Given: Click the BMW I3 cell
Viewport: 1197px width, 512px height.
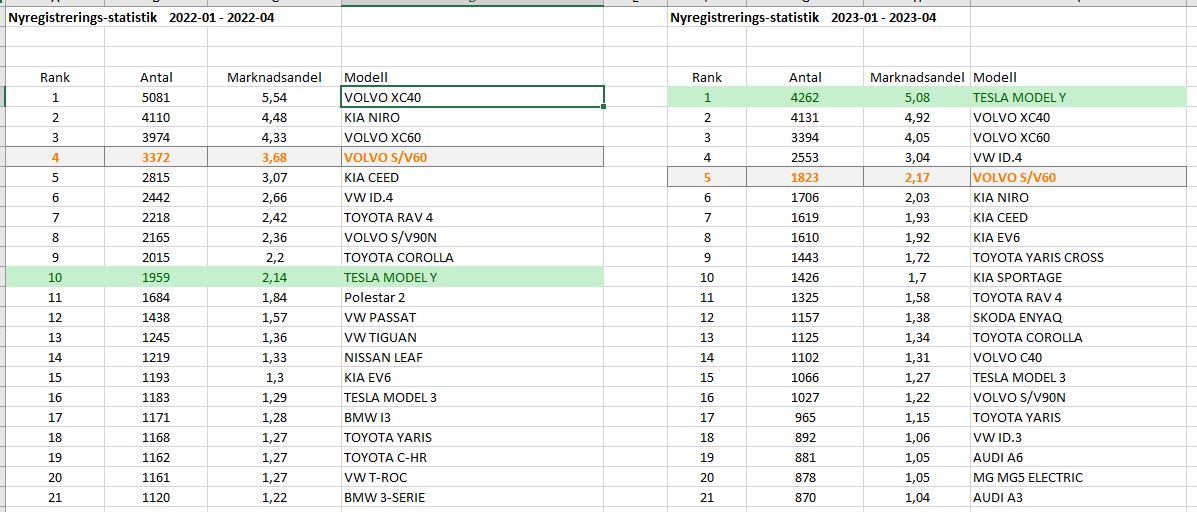Looking at the screenshot, I should coord(473,417).
